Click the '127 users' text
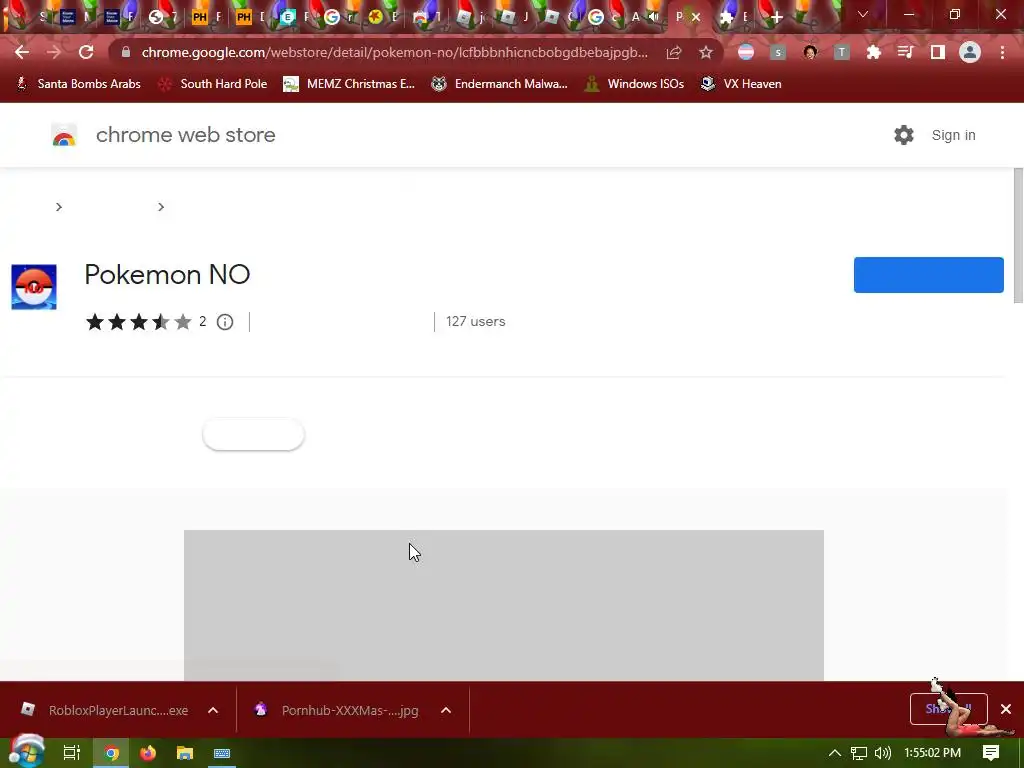Image resolution: width=1024 pixels, height=768 pixels. (x=475, y=321)
